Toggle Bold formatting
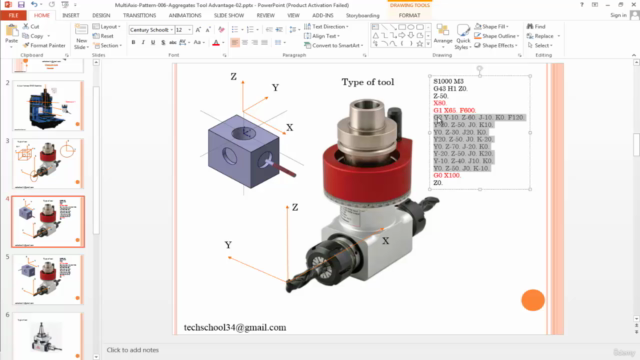640x360 pixels. (133, 42)
